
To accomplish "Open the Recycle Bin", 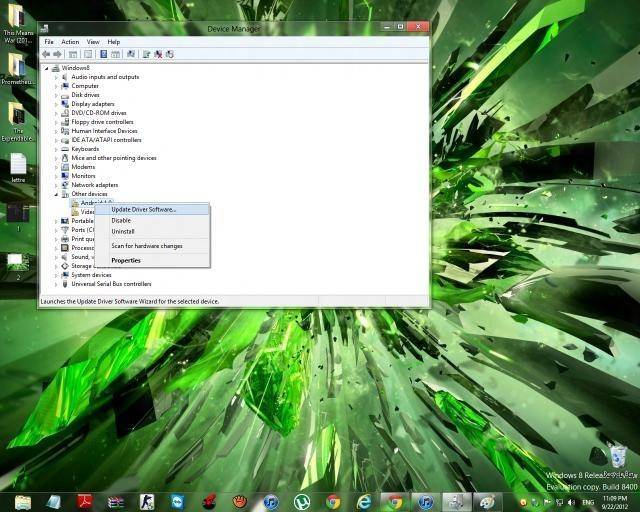I will pos(619,459).
